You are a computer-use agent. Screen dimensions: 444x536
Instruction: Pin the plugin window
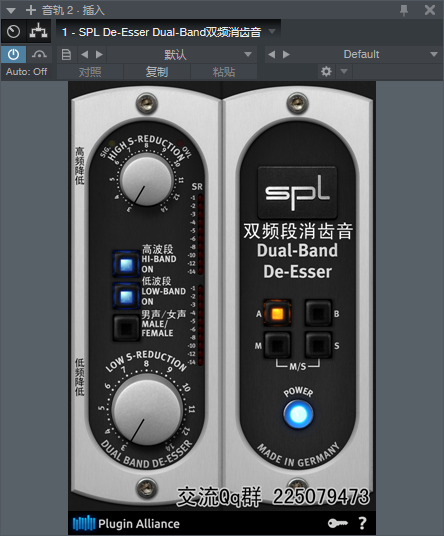[404, 10]
